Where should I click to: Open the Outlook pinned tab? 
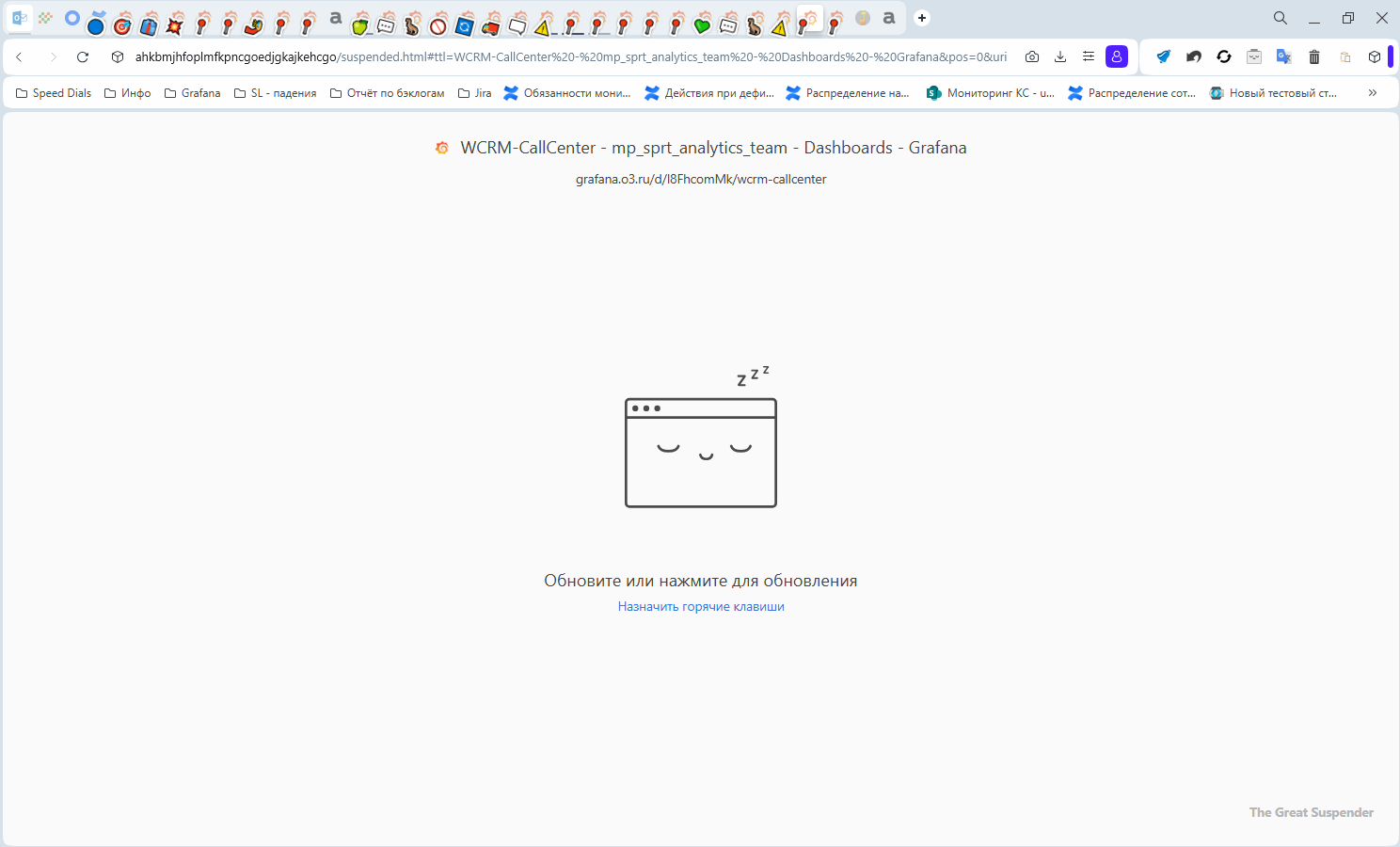tap(19, 18)
